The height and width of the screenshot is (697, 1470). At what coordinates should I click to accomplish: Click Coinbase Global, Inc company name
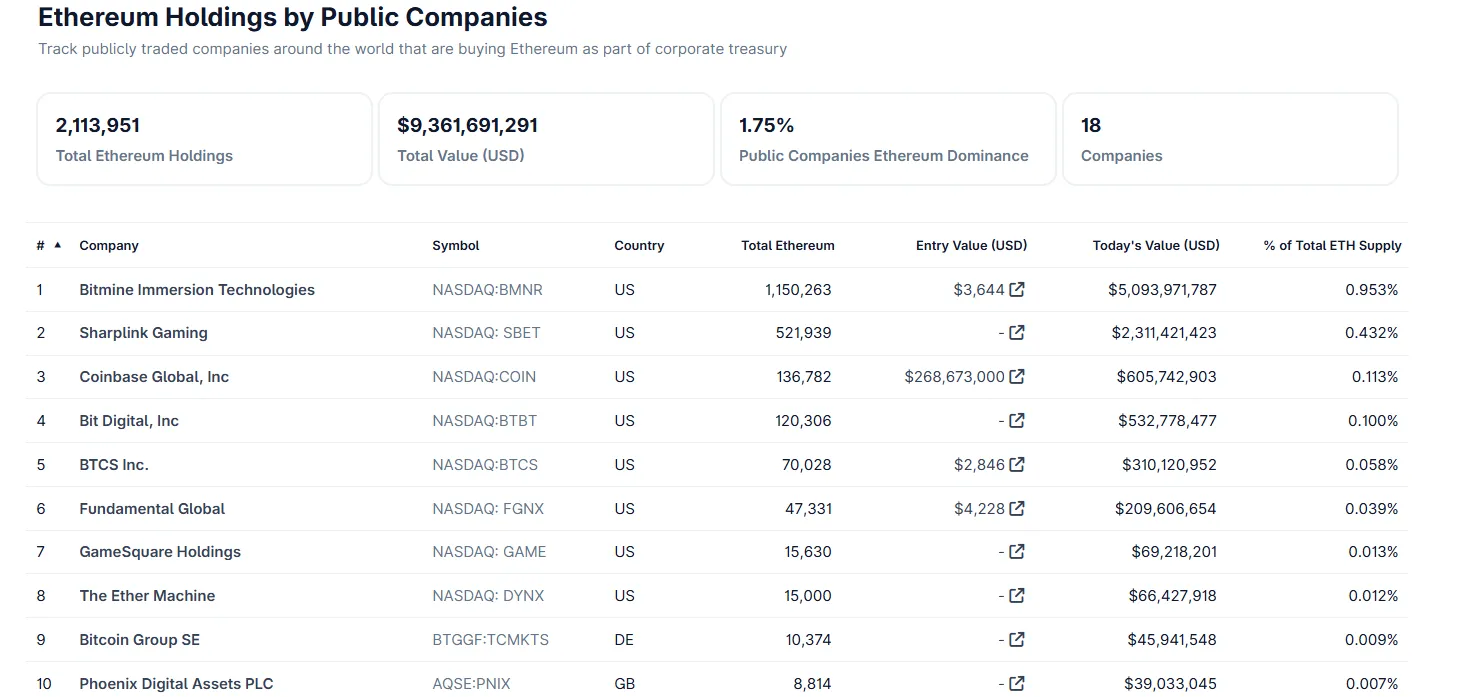(154, 377)
